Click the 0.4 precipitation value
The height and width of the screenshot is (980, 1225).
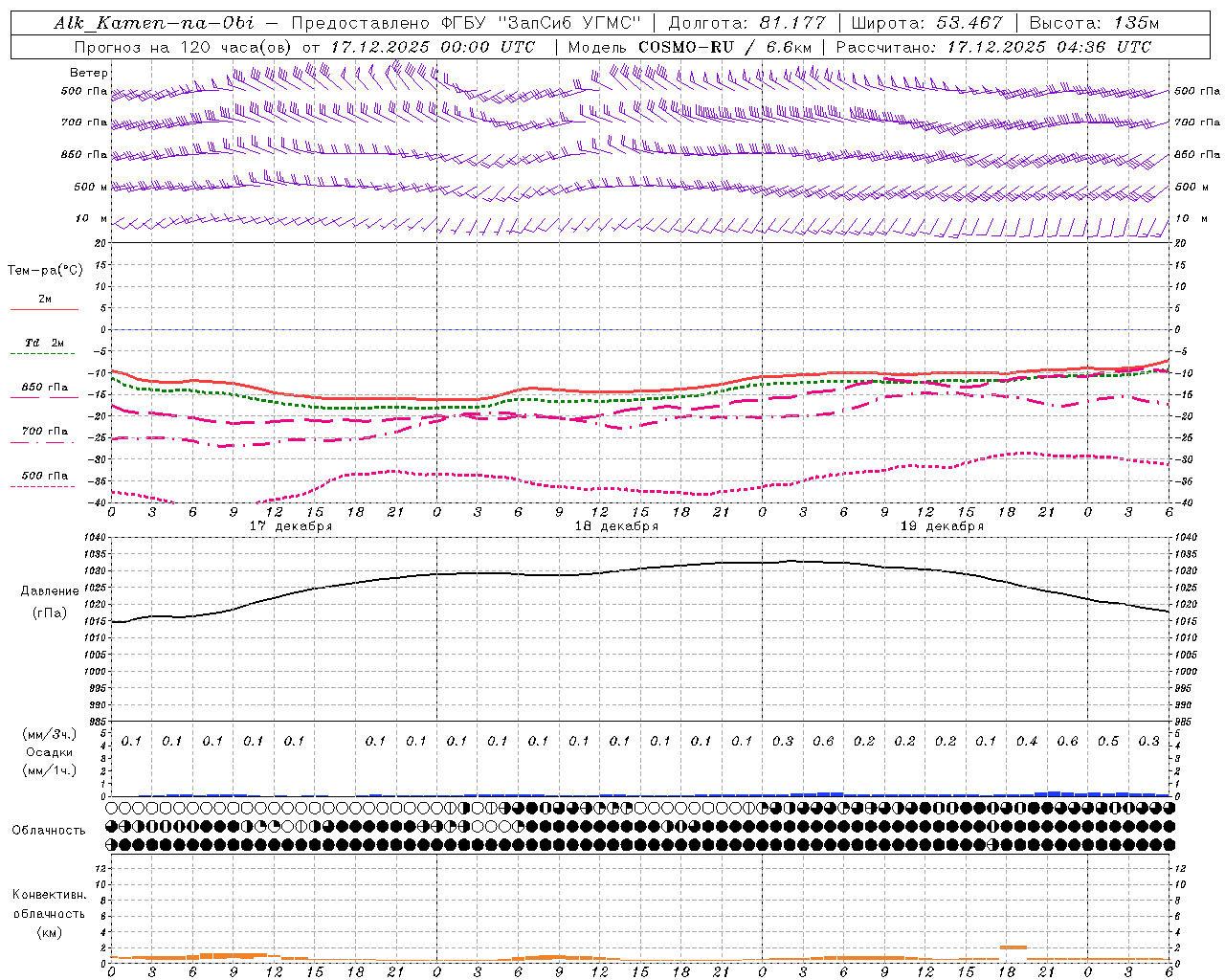[x=1027, y=742]
